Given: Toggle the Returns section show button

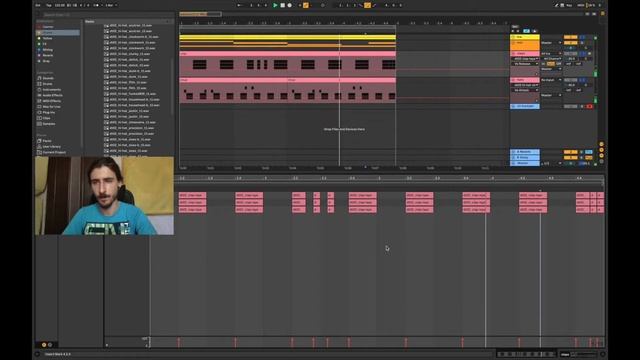Looking at the screenshot, I should 601,150.
